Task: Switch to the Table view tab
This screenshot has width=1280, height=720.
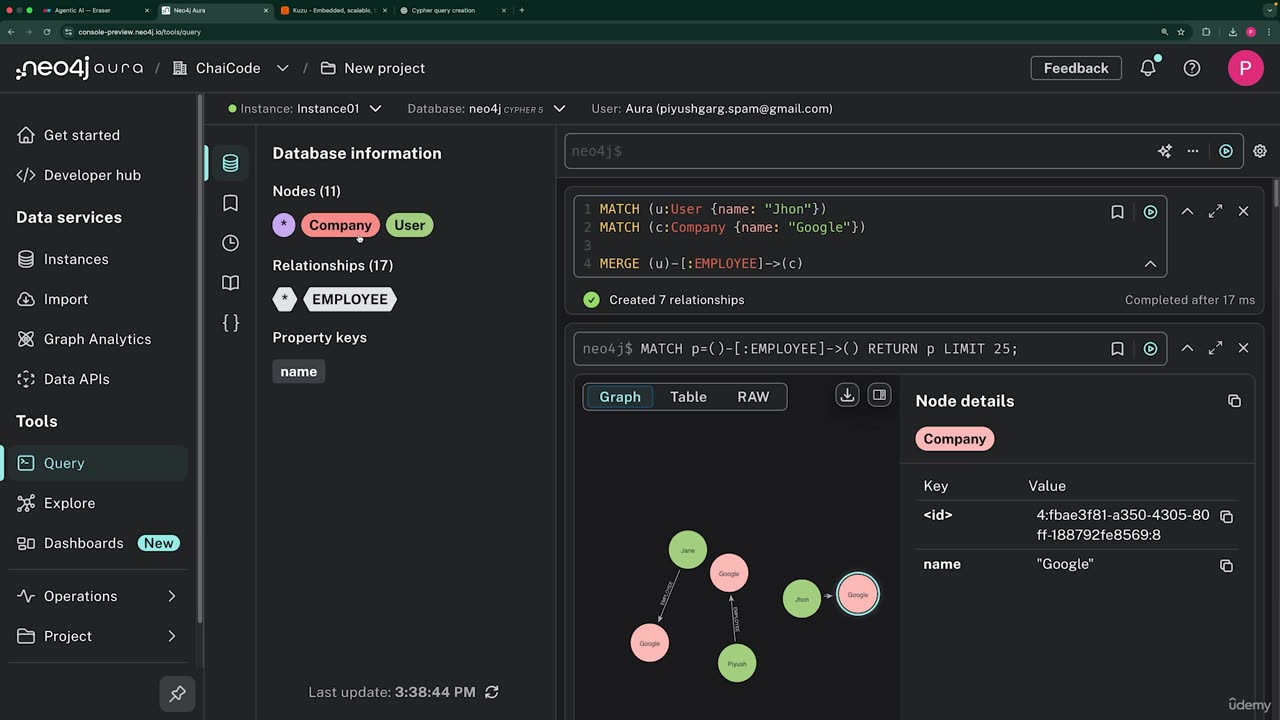Action: coord(688,397)
